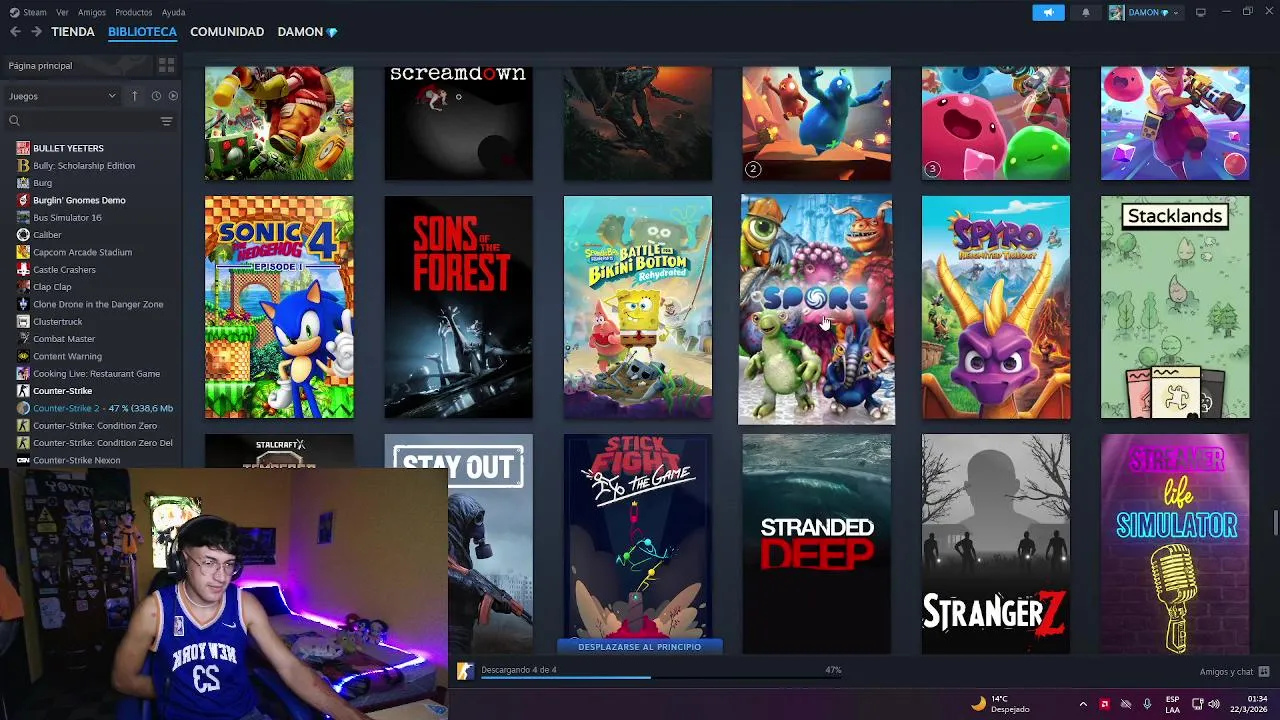Click the Counter-Strike 2 downloading icon in the sidebar
The image size is (1280, 720).
tap(23, 408)
